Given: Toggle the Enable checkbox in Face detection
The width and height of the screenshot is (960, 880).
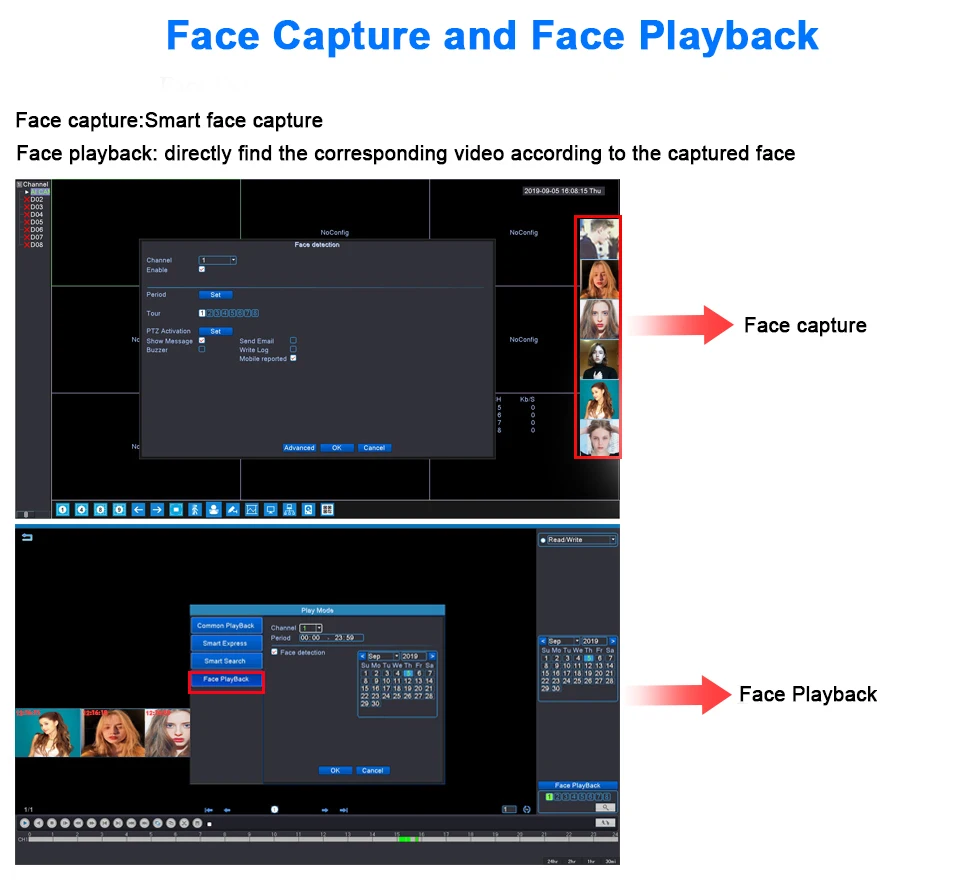Looking at the screenshot, I should click(202, 270).
